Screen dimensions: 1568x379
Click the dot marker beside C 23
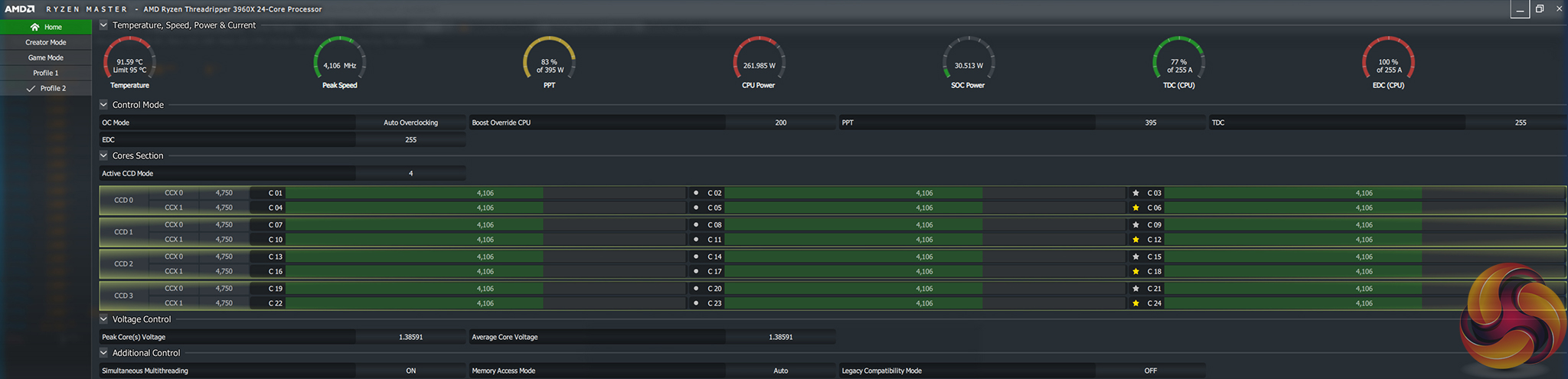[x=696, y=303]
